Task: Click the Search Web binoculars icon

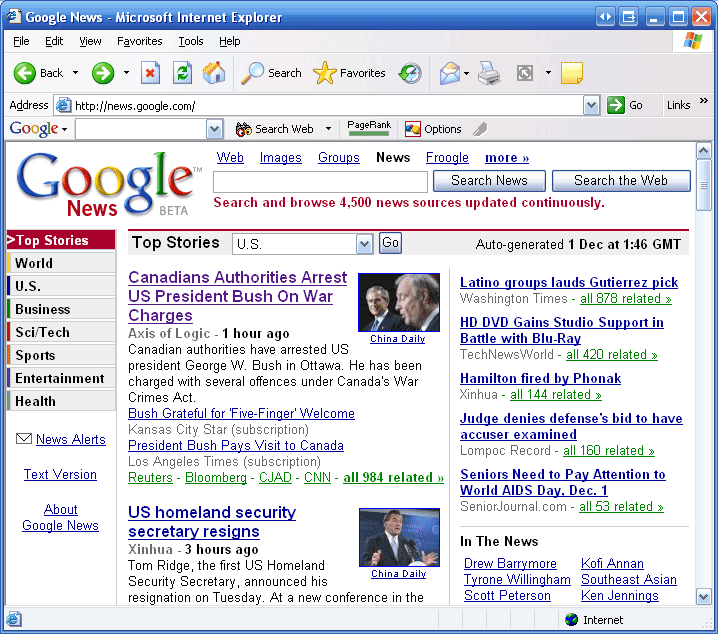Action: point(244,130)
